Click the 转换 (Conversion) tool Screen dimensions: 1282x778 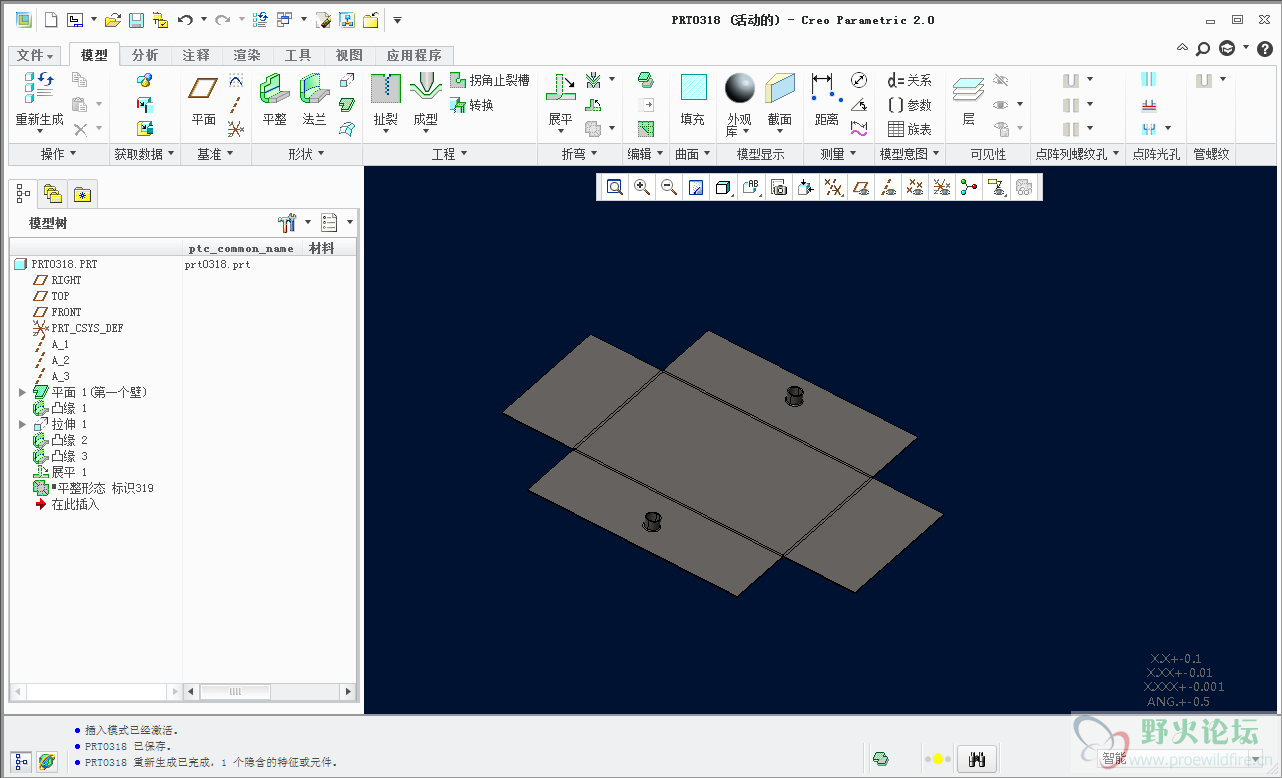click(x=472, y=105)
